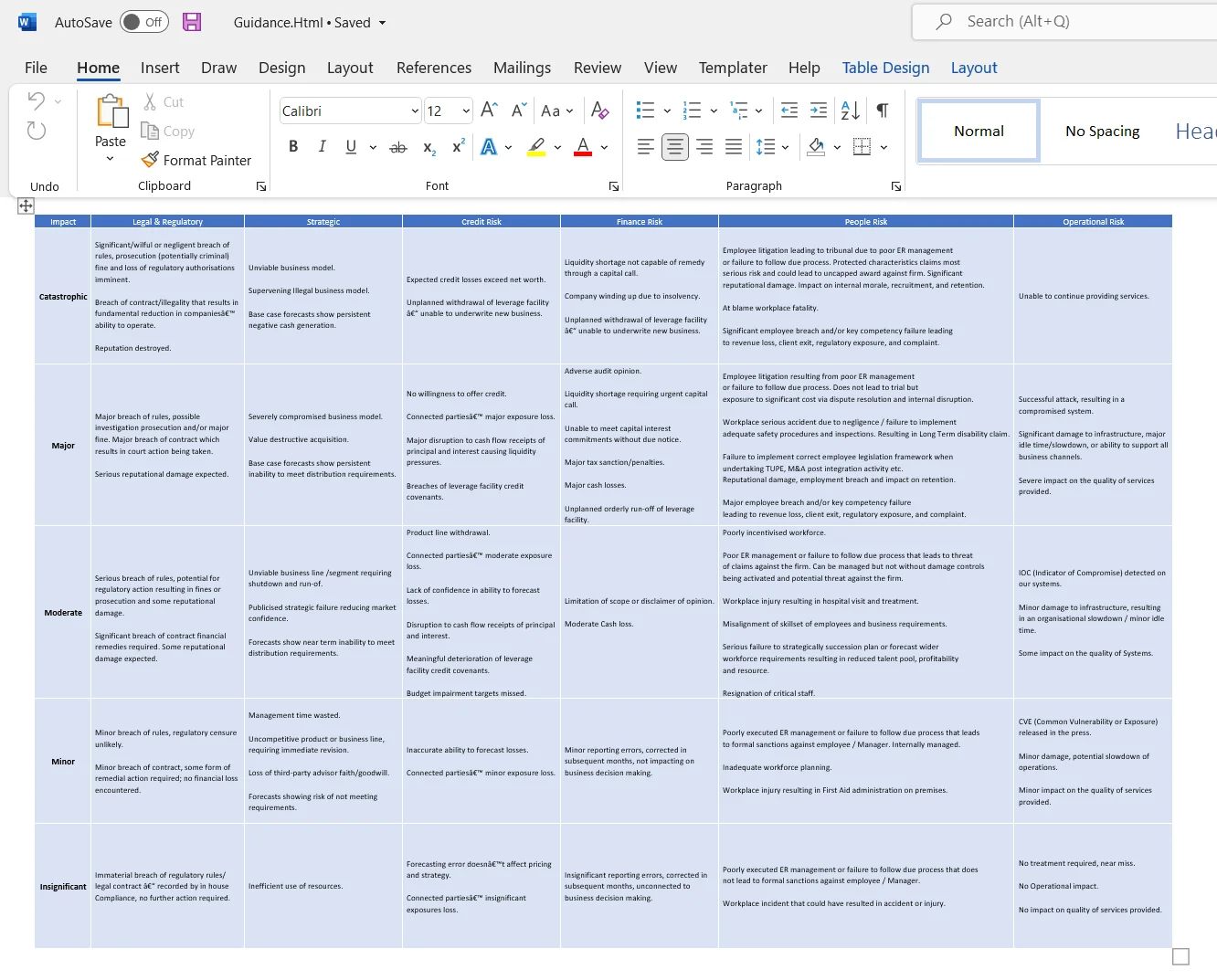
Task: Click the Copy icon
Action: pos(150,131)
